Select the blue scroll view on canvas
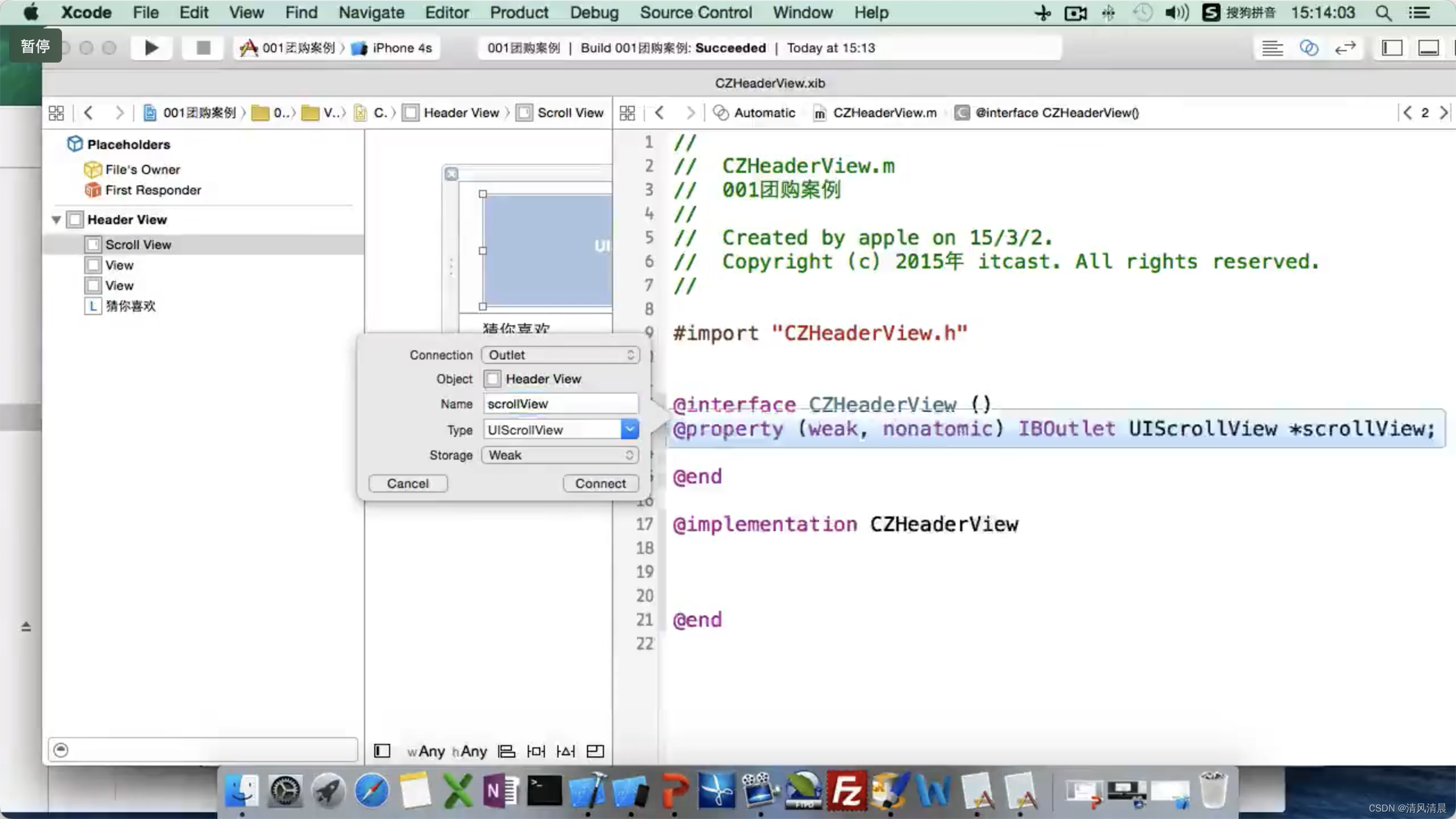The image size is (1456, 819). point(548,250)
